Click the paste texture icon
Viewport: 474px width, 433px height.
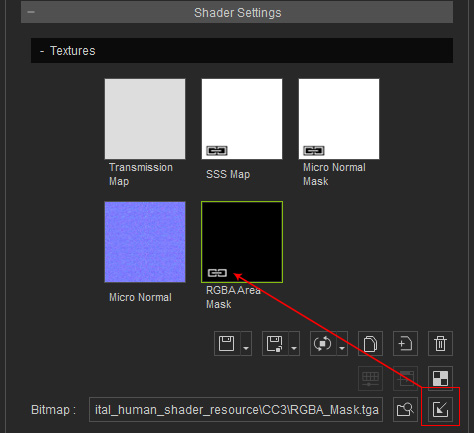pyautogui.click(x=405, y=344)
